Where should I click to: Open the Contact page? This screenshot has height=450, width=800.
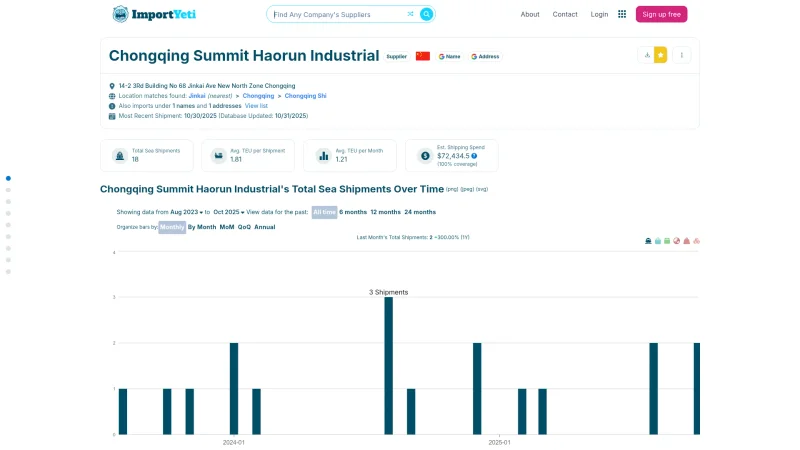tap(565, 14)
